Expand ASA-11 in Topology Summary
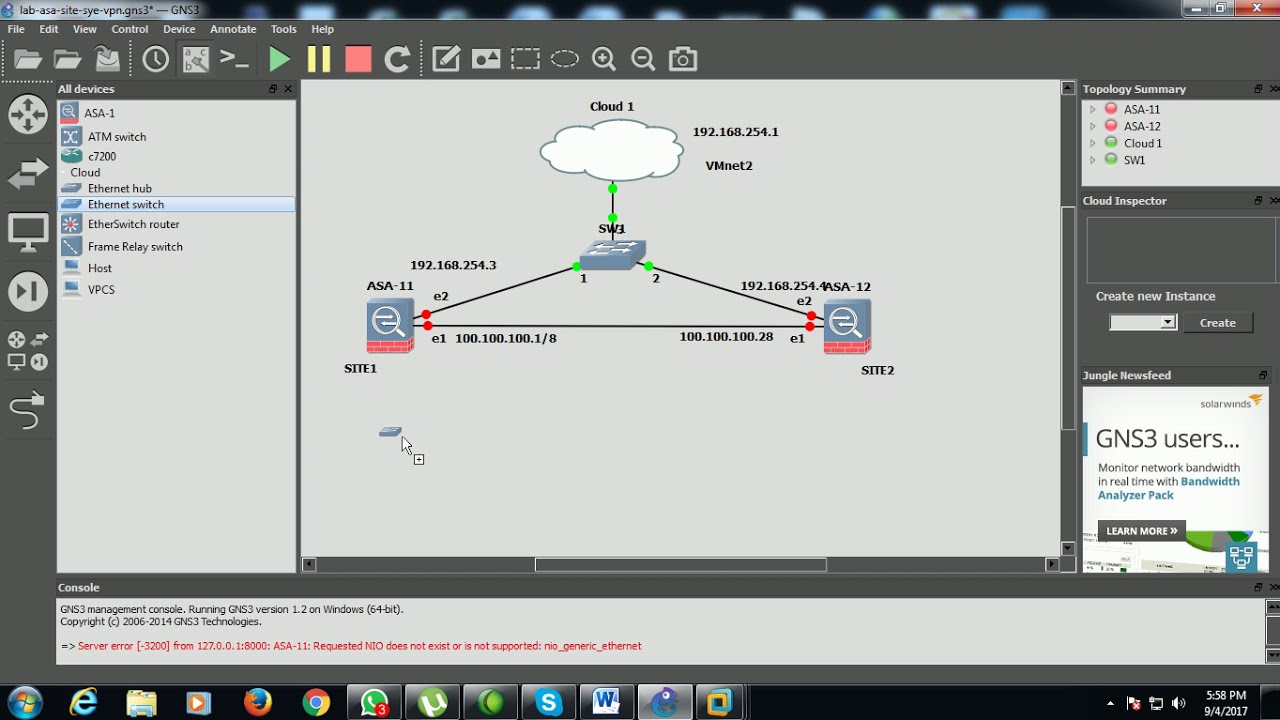The image size is (1280, 720). pyautogui.click(x=1093, y=110)
